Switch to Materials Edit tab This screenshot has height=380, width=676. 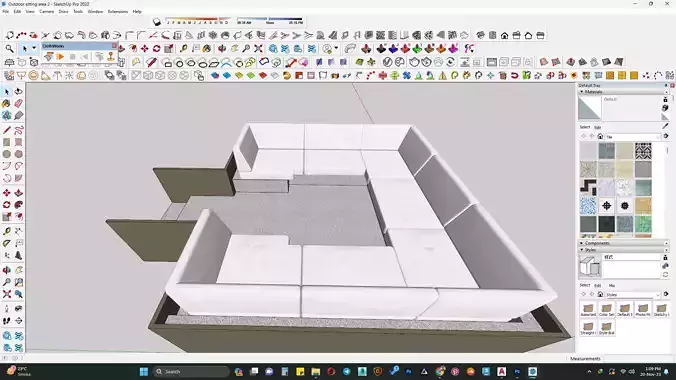click(598, 127)
